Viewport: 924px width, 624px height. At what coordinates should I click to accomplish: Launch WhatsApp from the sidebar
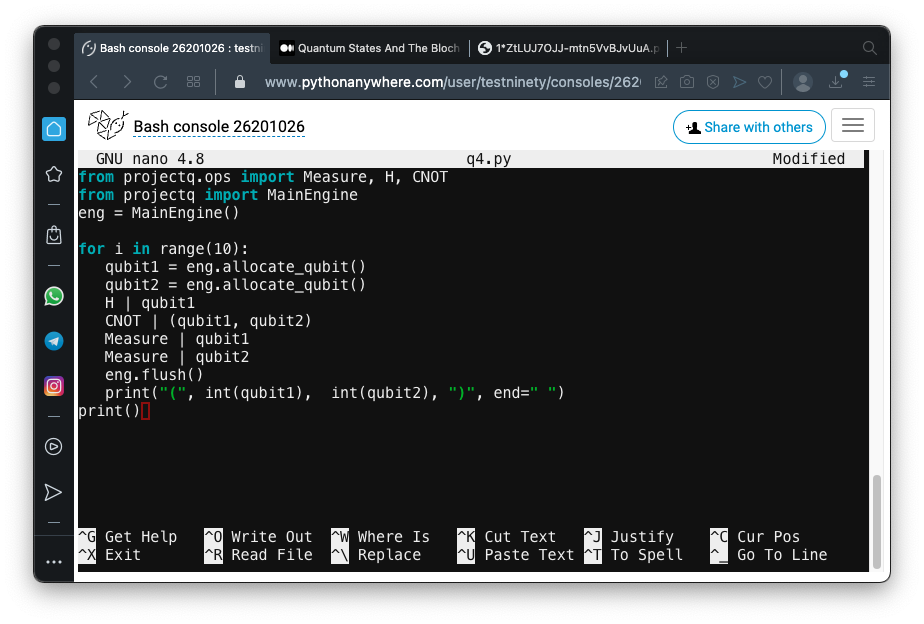(54, 296)
